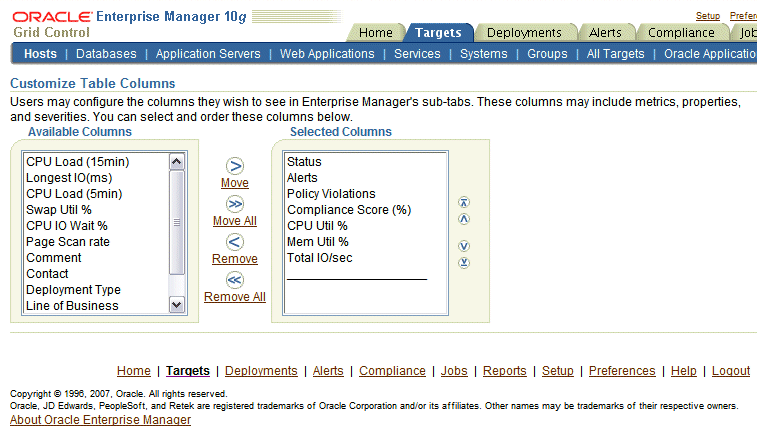
Task: Click the Remove All double-left icon
Action: (235, 280)
